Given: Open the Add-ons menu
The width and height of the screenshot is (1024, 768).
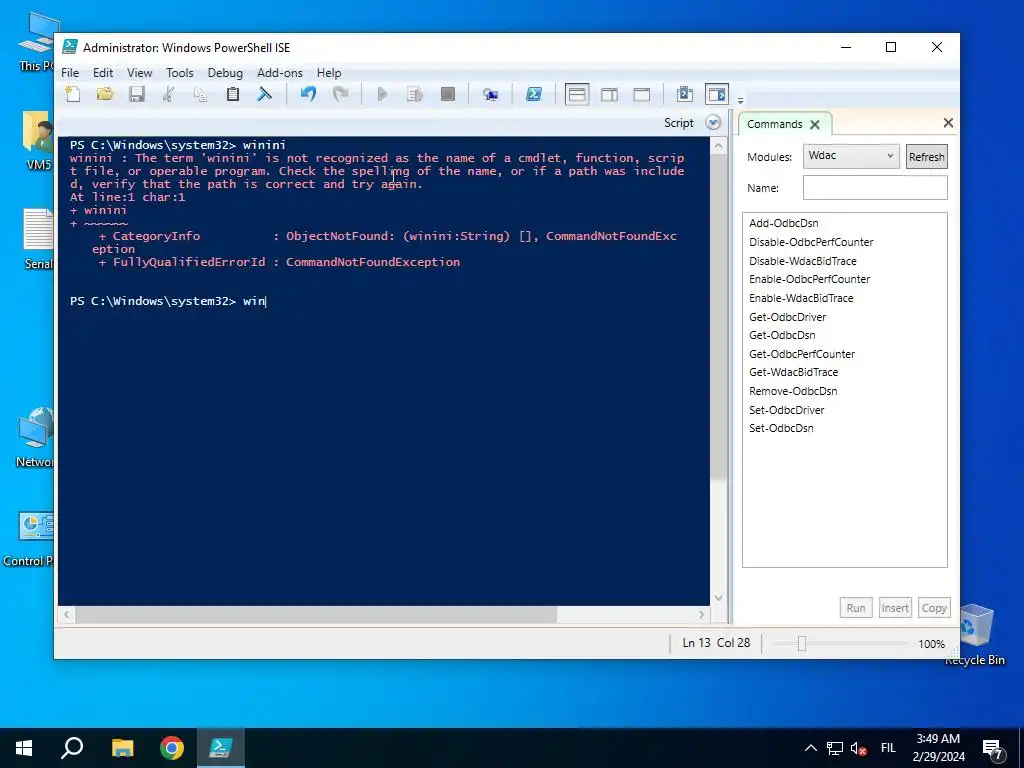Looking at the screenshot, I should click(280, 72).
